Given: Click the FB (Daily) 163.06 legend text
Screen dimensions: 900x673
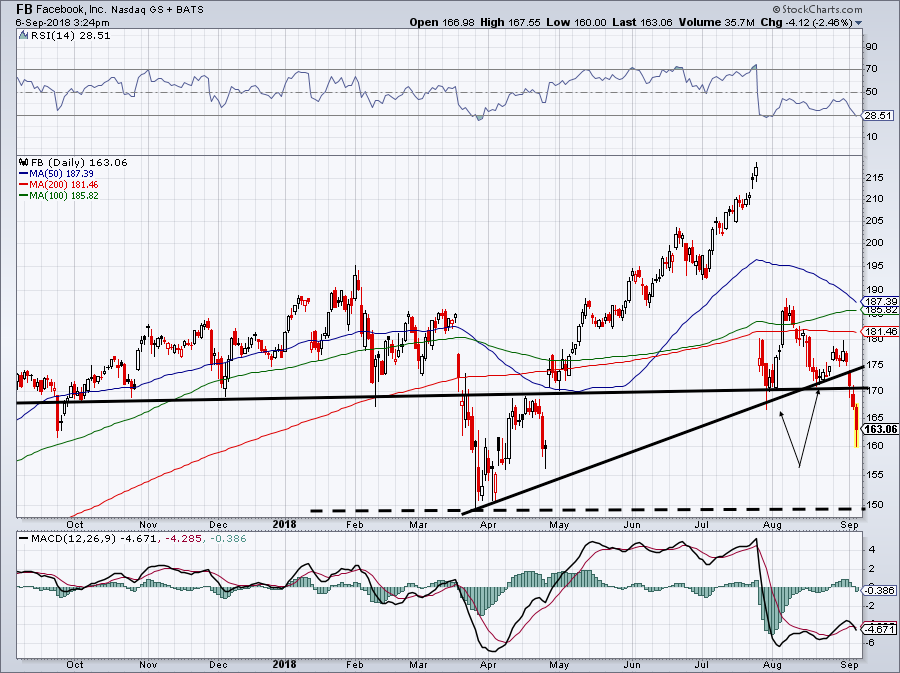Looking at the screenshot, I should click(79, 162).
